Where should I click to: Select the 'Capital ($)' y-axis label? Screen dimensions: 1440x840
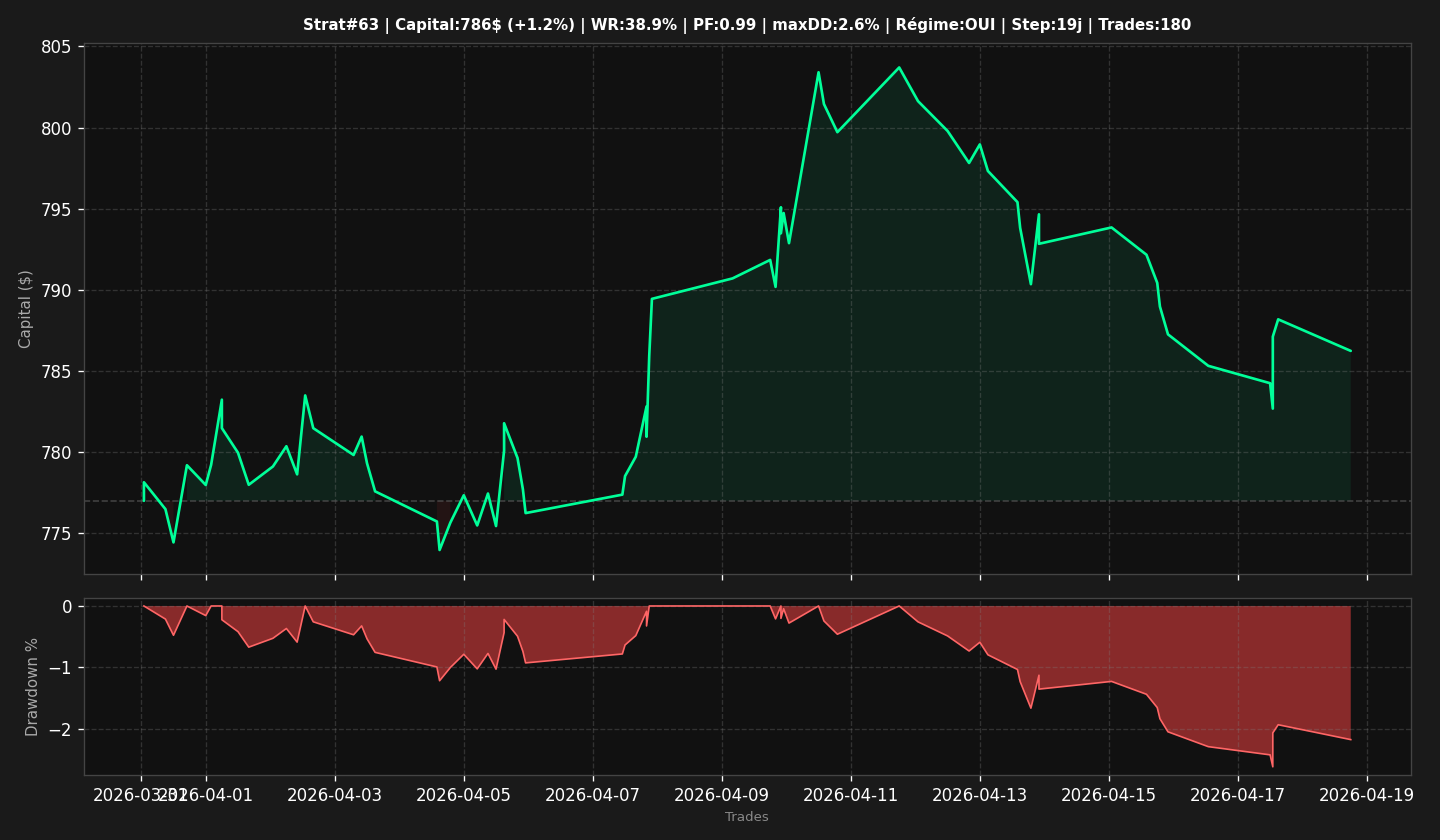point(26,309)
